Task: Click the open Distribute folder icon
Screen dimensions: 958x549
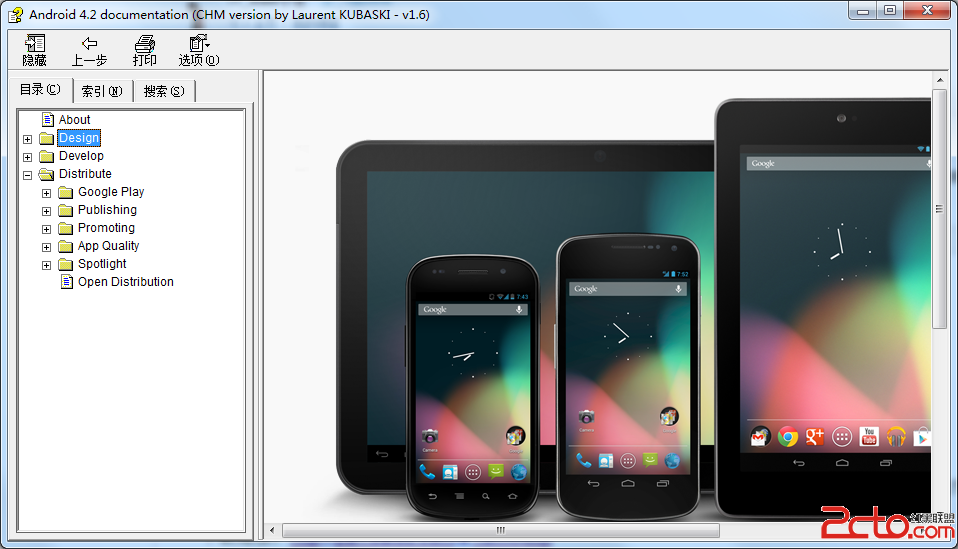Action: click(x=46, y=174)
